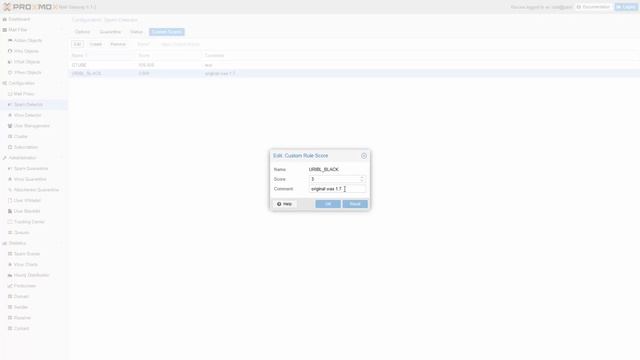Switch to the Options tab
640x360 pixels.
pos(82,32)
